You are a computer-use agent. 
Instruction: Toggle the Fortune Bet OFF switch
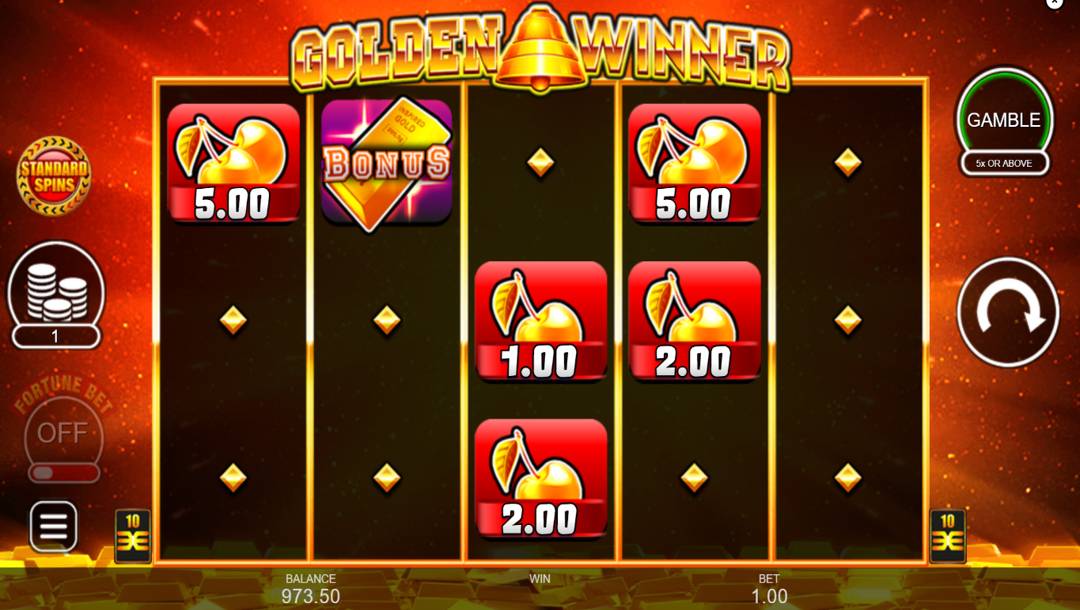click(63, 433)
